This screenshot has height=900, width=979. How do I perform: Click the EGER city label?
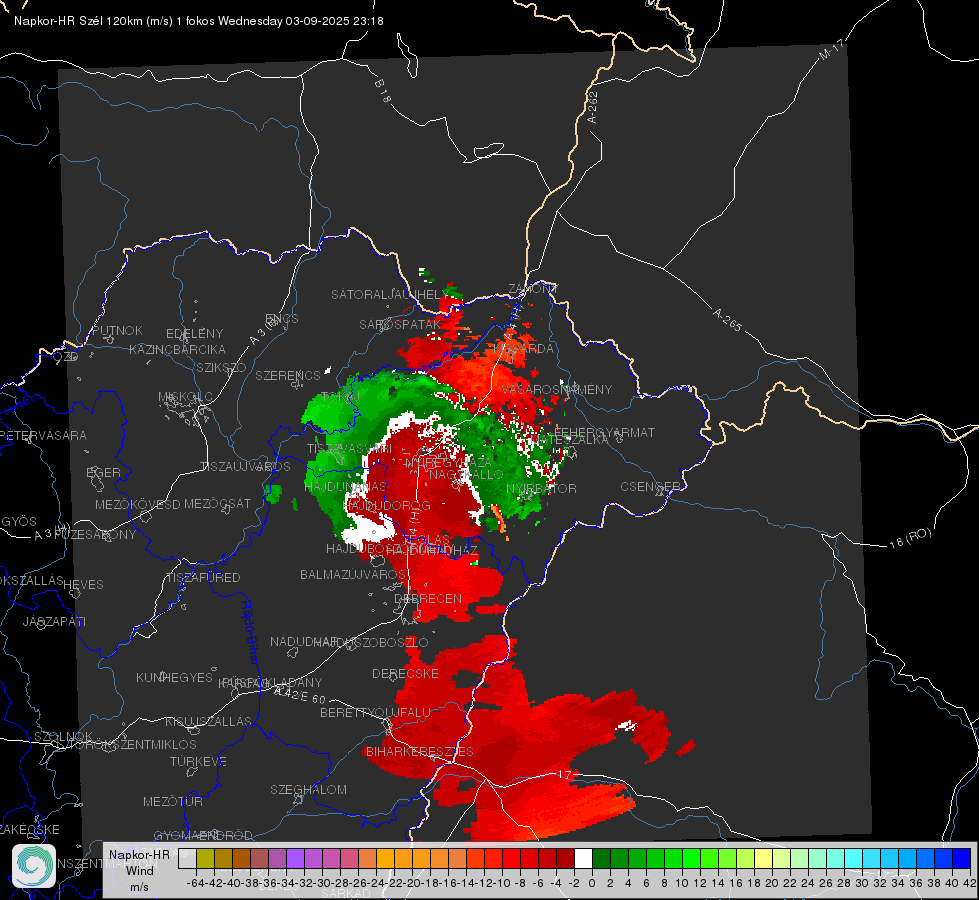pos(103,472)
